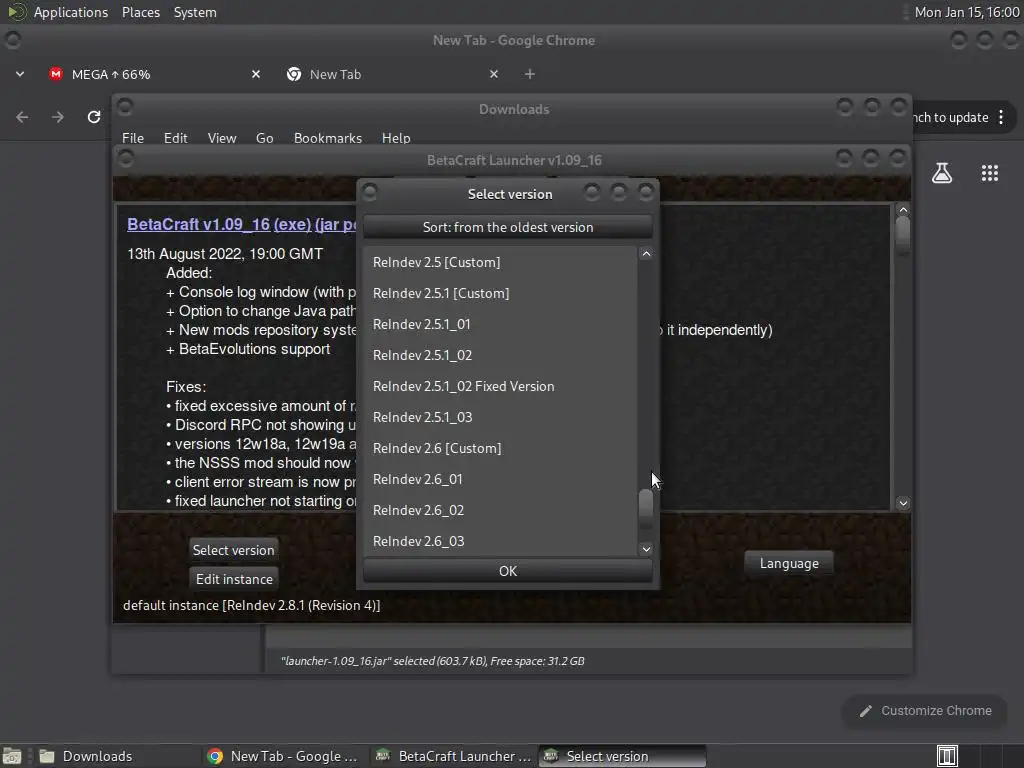Reload the Chrome page
The height and width of the screenshot is (768, 1024).
point(94,117)
